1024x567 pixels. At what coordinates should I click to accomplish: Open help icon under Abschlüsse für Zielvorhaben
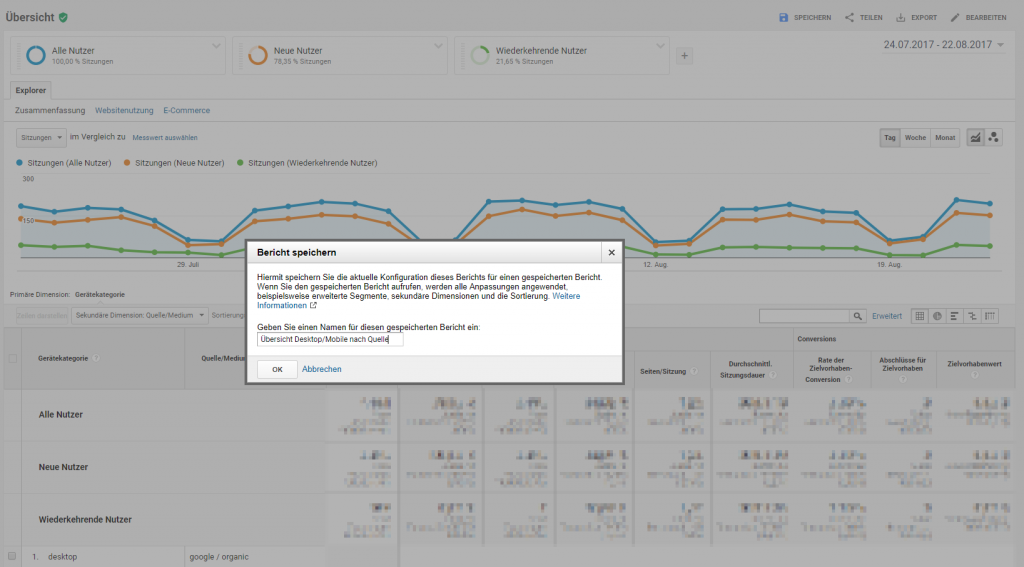point(903,378)
